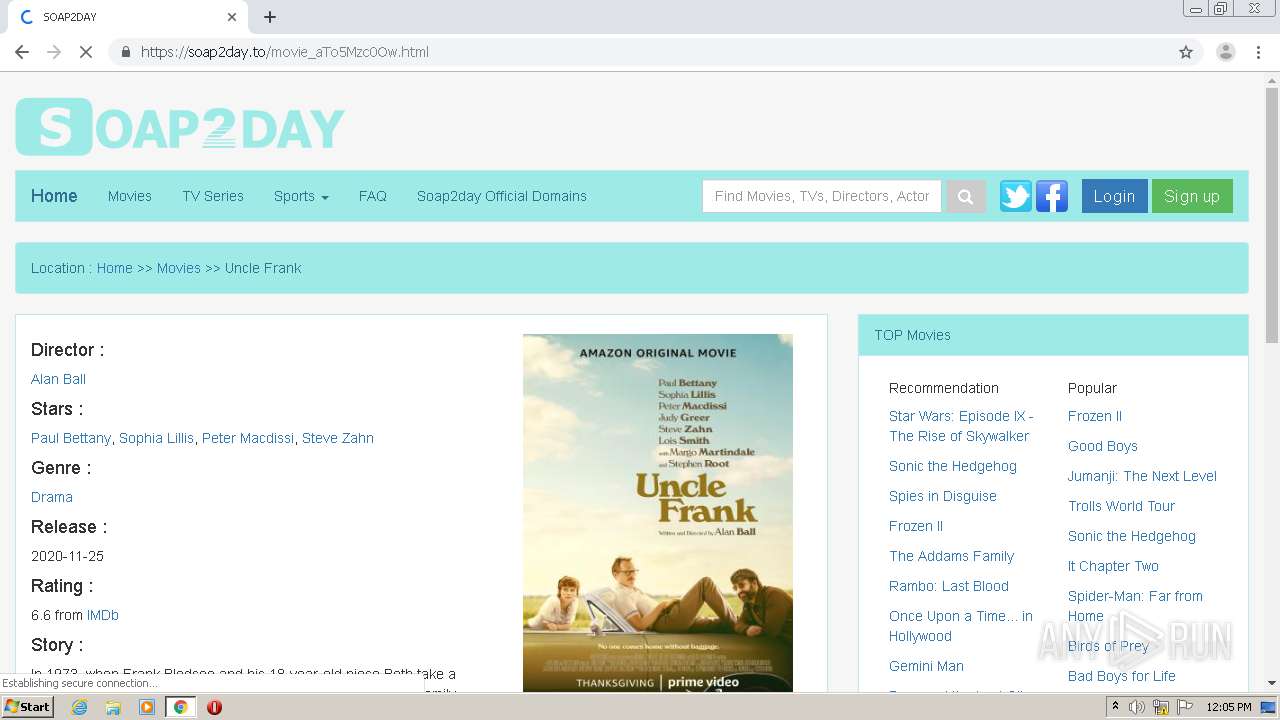
Task: Focus the Find Movies search field
Action: click(x=822, y=196)
